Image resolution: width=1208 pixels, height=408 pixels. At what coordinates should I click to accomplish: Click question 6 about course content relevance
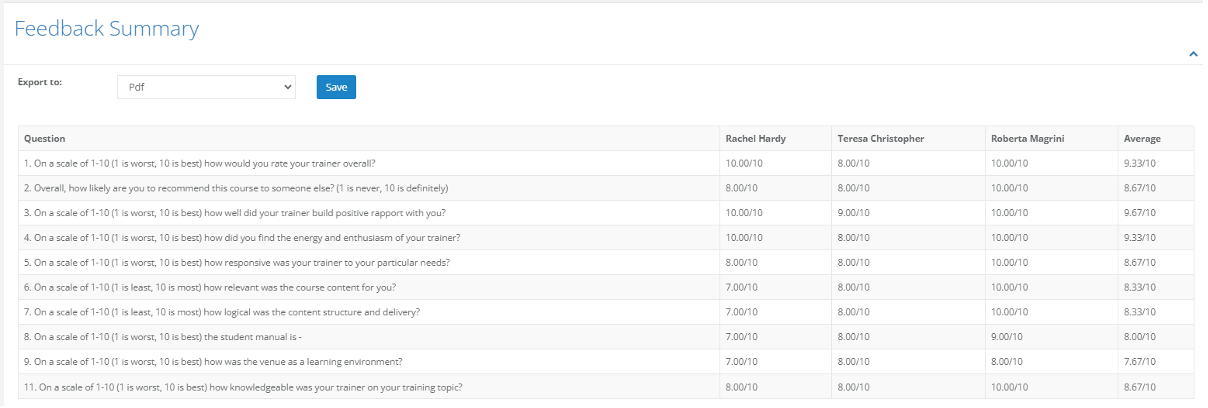tap(210, 287)
